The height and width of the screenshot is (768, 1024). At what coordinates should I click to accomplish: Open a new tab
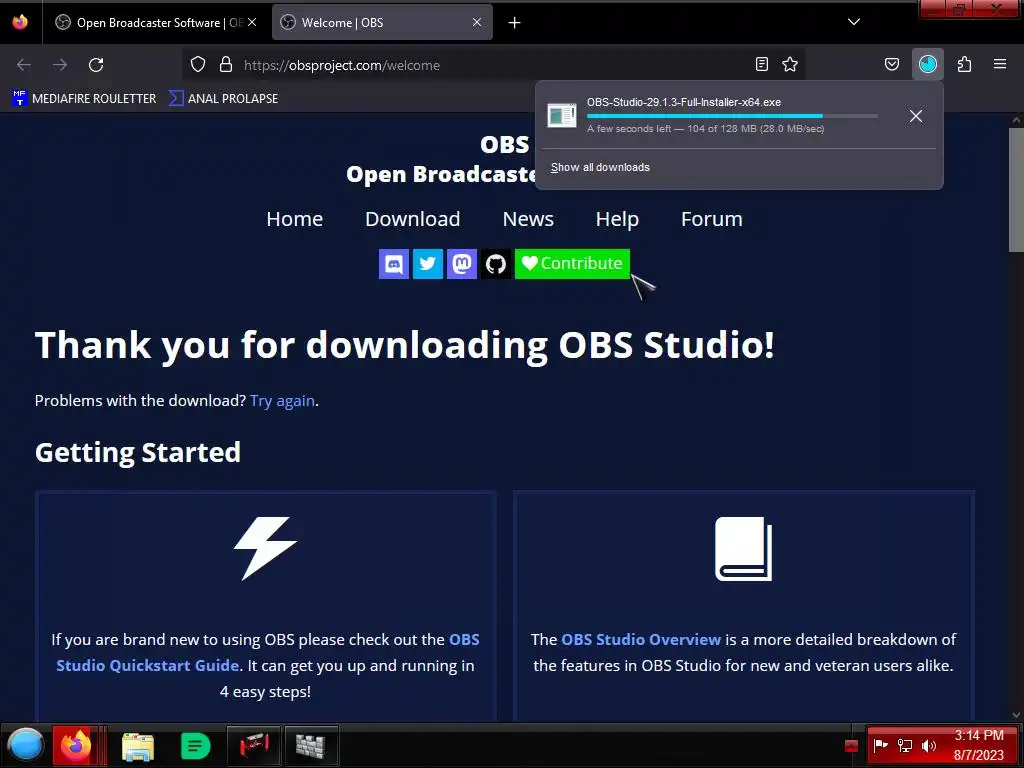[515, 23]
